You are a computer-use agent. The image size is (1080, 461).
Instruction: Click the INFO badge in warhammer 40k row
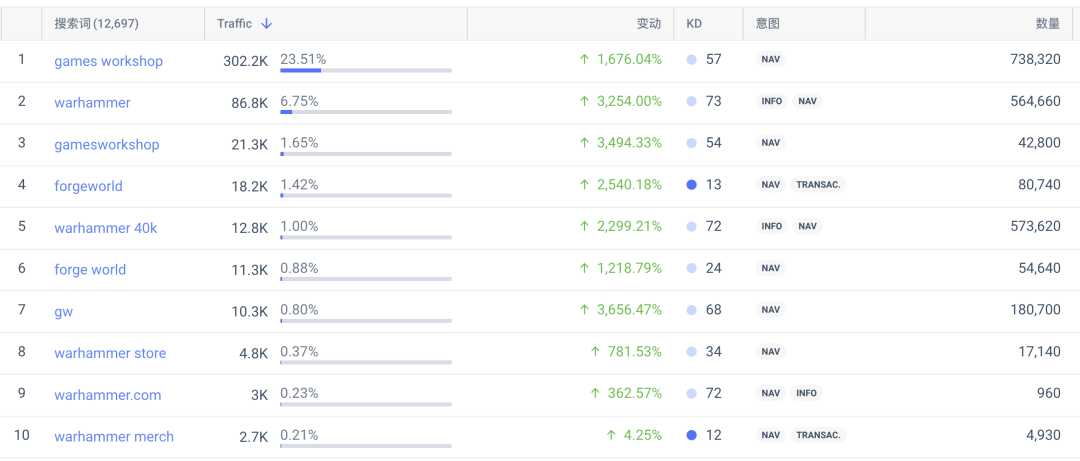771,226
